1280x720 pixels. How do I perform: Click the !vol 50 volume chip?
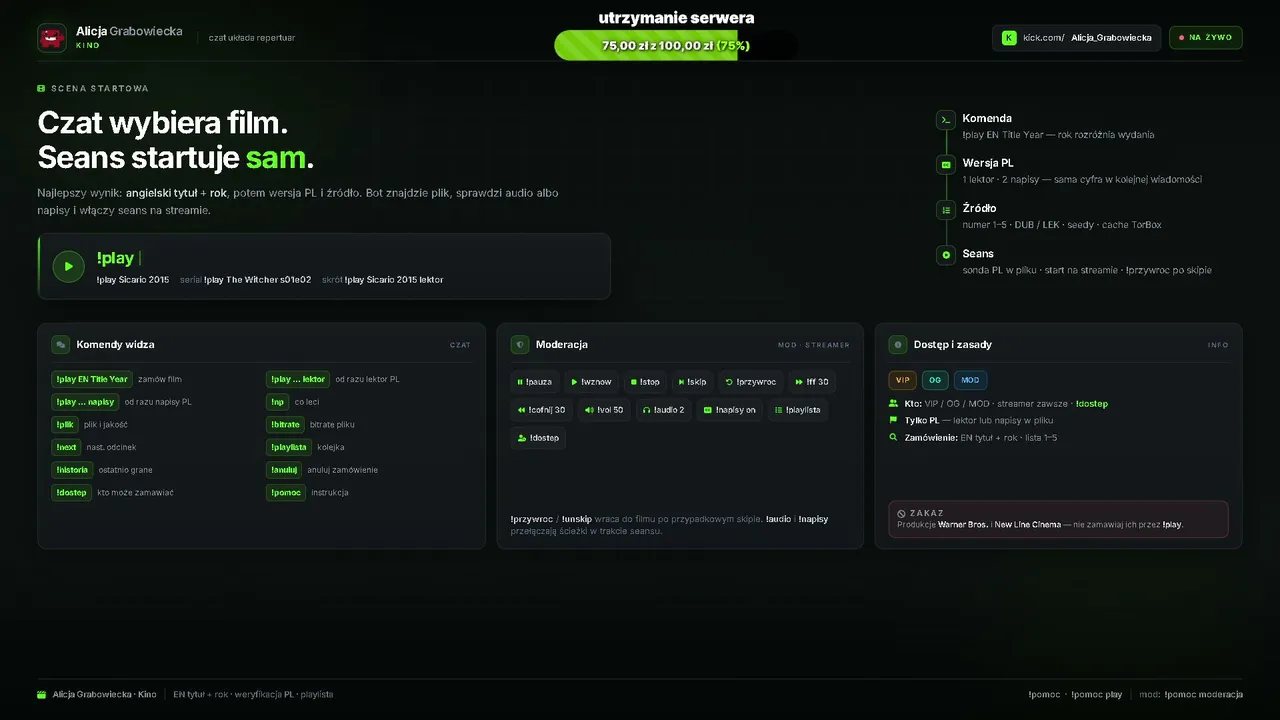(604, 410)
